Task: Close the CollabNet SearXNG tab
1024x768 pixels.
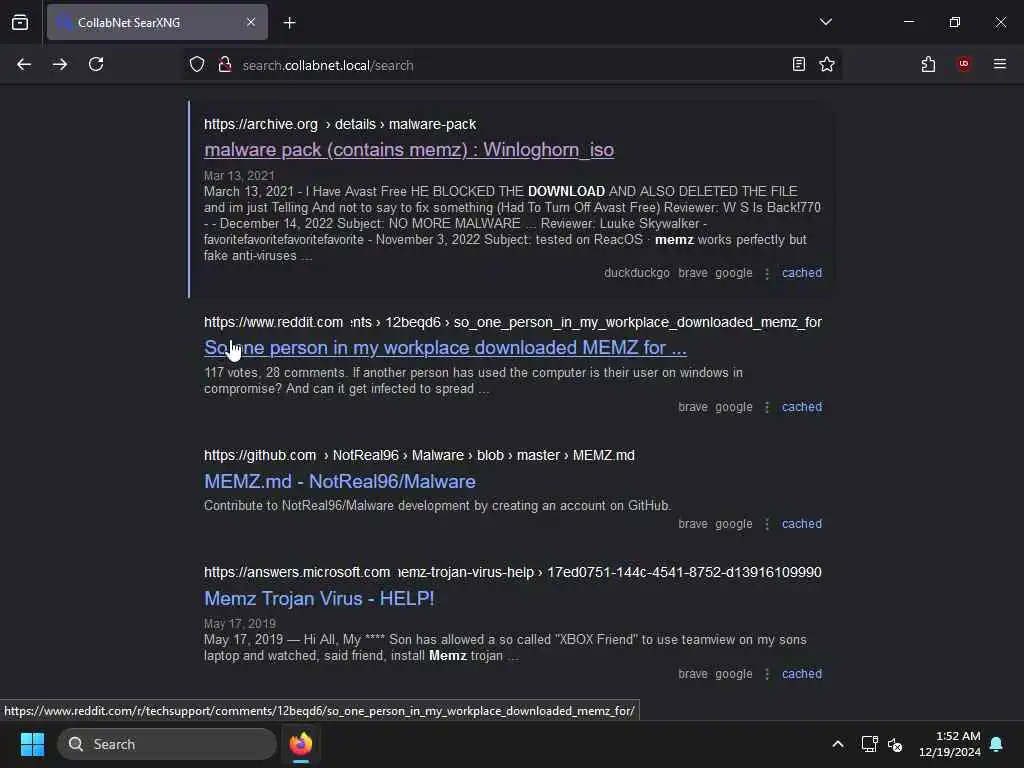Action: [251, 22]
